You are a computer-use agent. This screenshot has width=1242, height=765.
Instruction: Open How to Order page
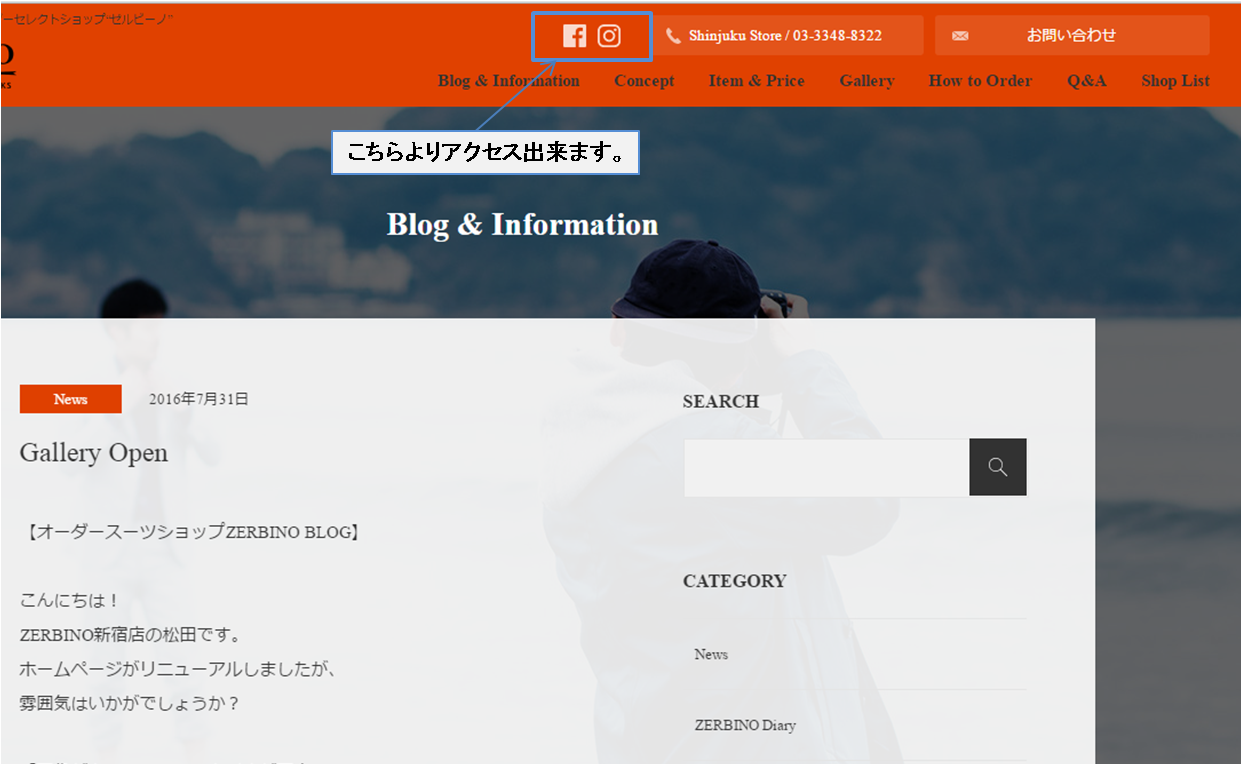[x=979, y=81]
